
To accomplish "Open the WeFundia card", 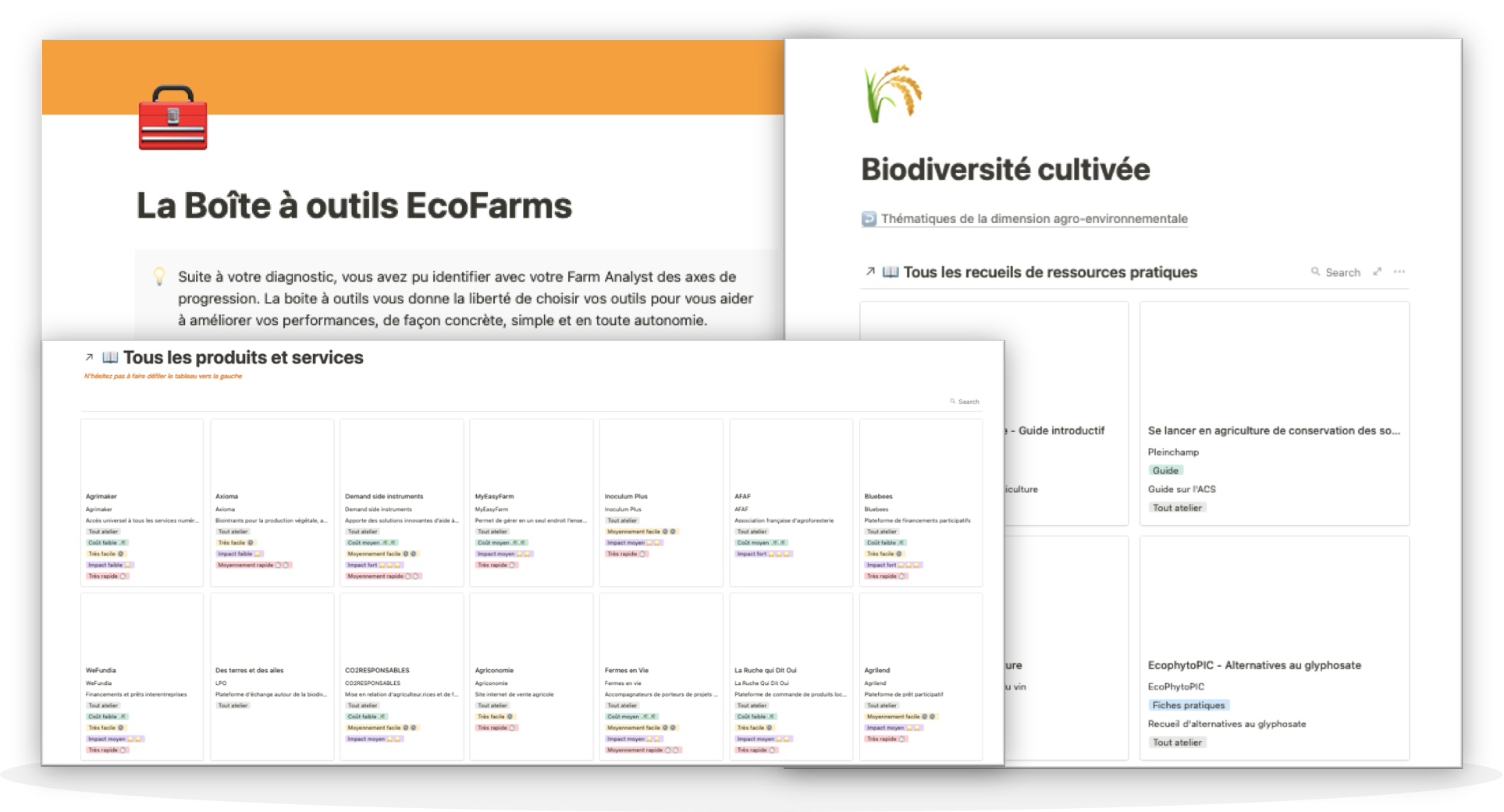I will coord(142,676).
